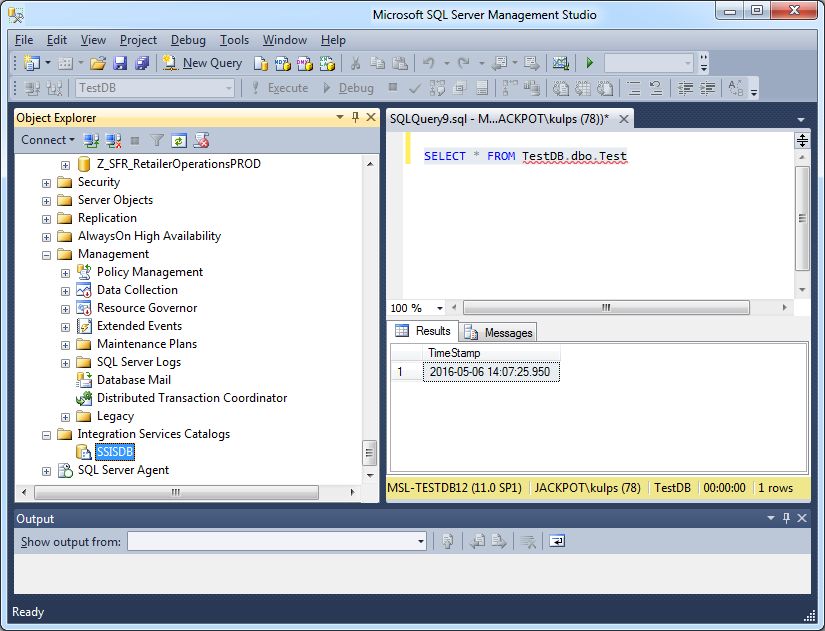
Task: Click the Navigate Forward icon
Action: click(x=531, y=63)
